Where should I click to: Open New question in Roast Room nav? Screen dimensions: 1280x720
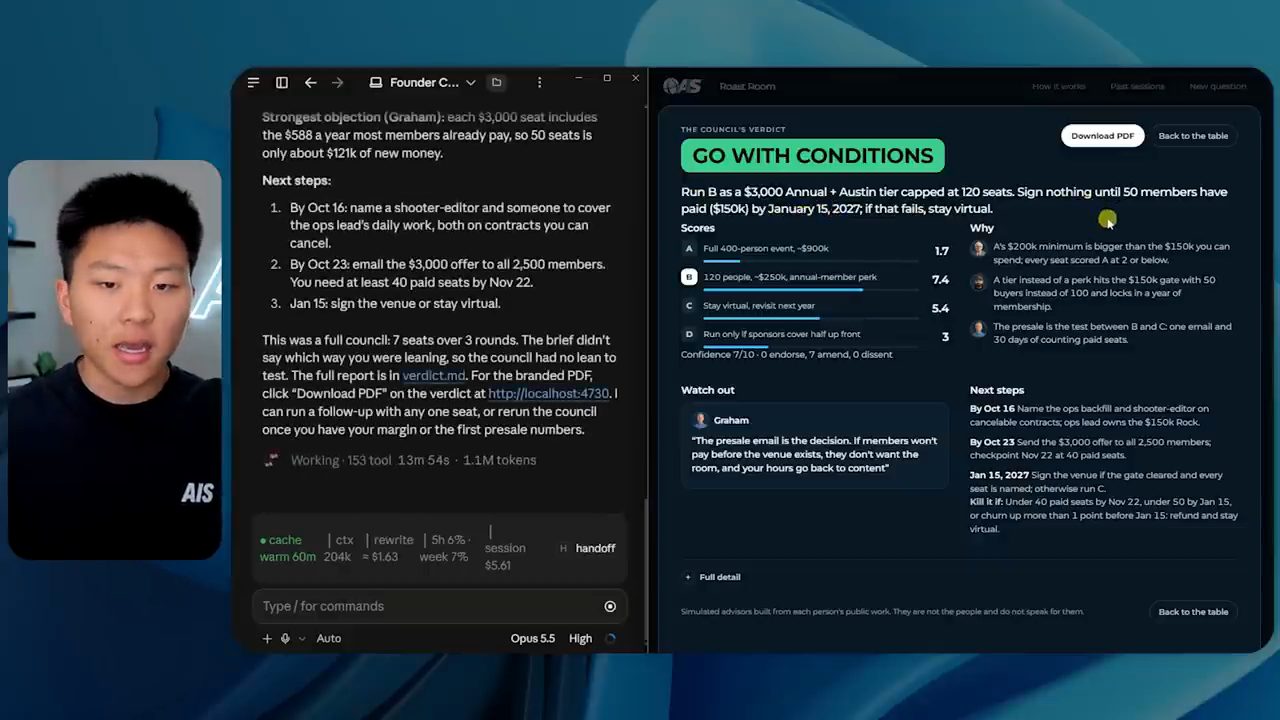click(x=1217, y=86)
